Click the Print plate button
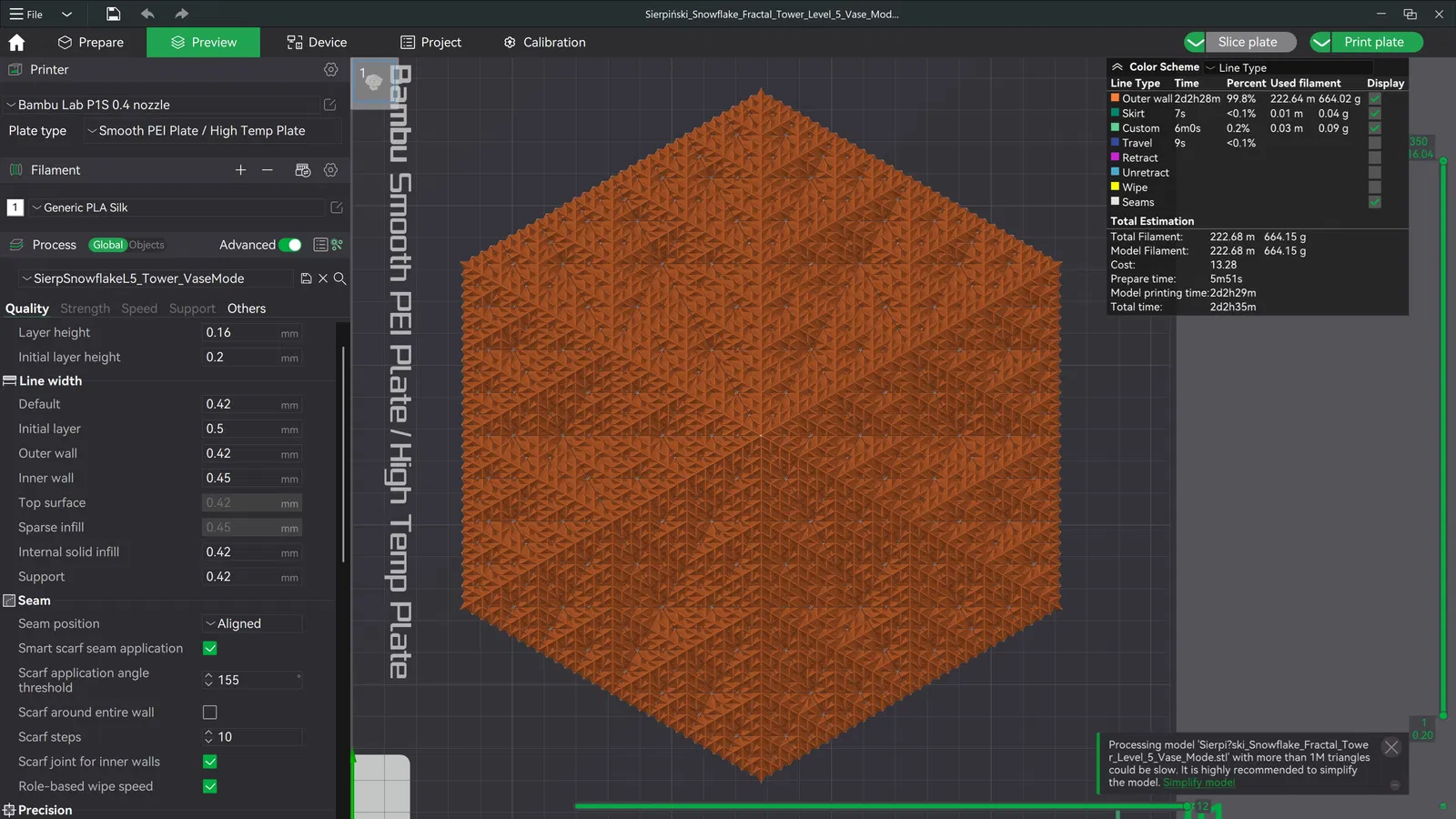 tap(1373, 42)
